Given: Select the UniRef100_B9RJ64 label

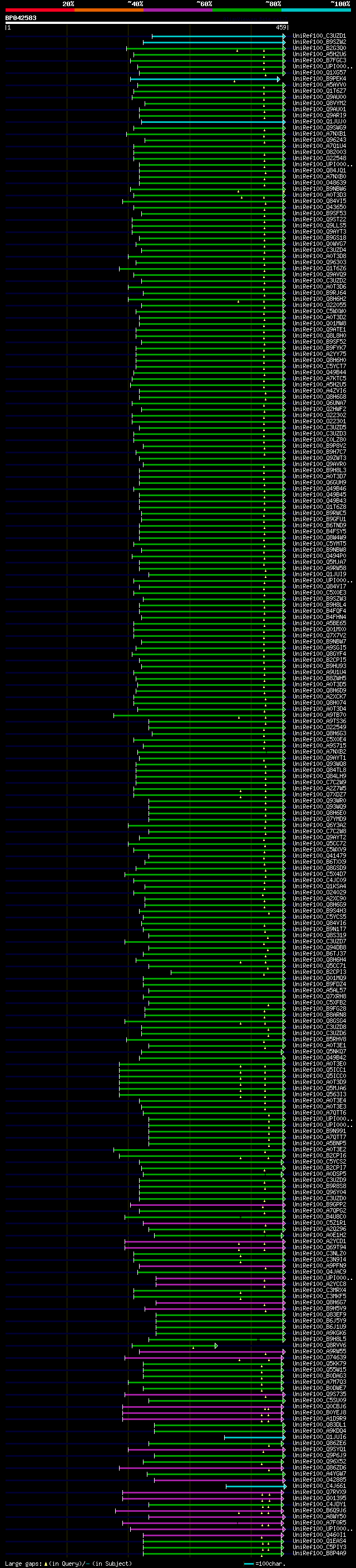Looking at the screenshot, I should coord(319,293).
